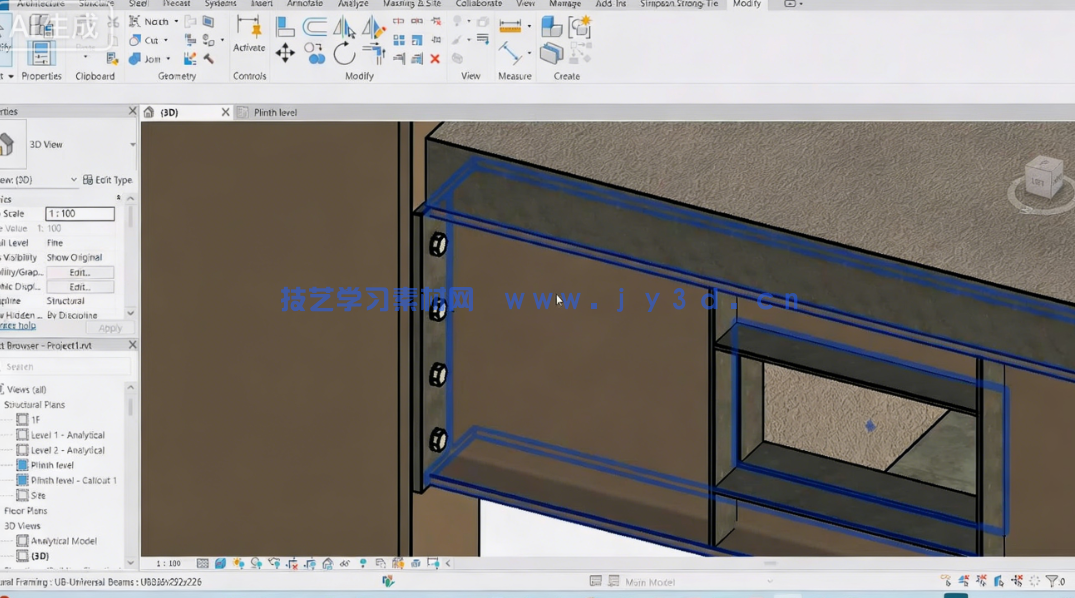Screen dimensions: 1075x598
Task: Toggle the Sun Path icon in view control bar
Action: (x=238, y=564)
